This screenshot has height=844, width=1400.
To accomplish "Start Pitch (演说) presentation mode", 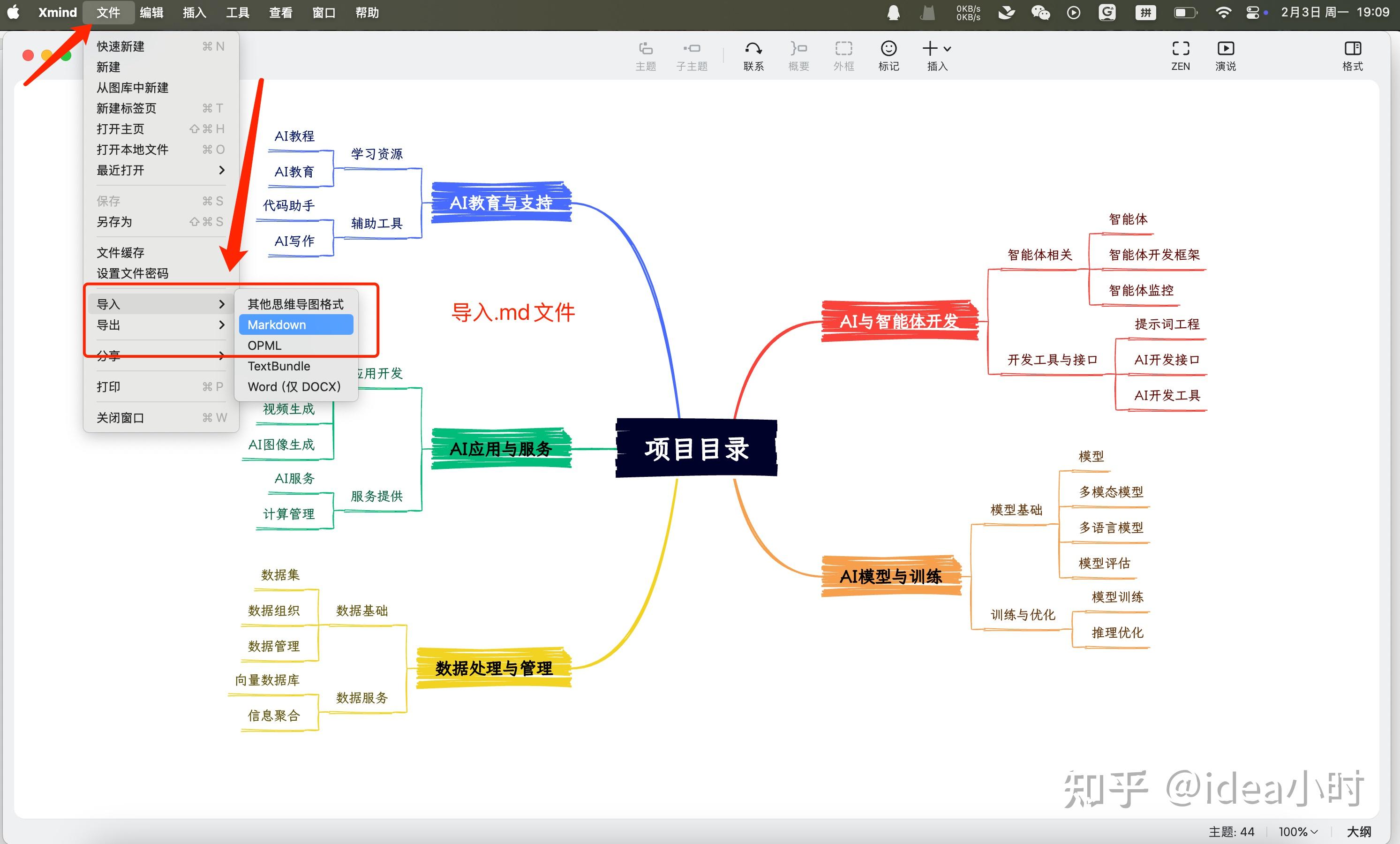I will [x=1226, y=49].
